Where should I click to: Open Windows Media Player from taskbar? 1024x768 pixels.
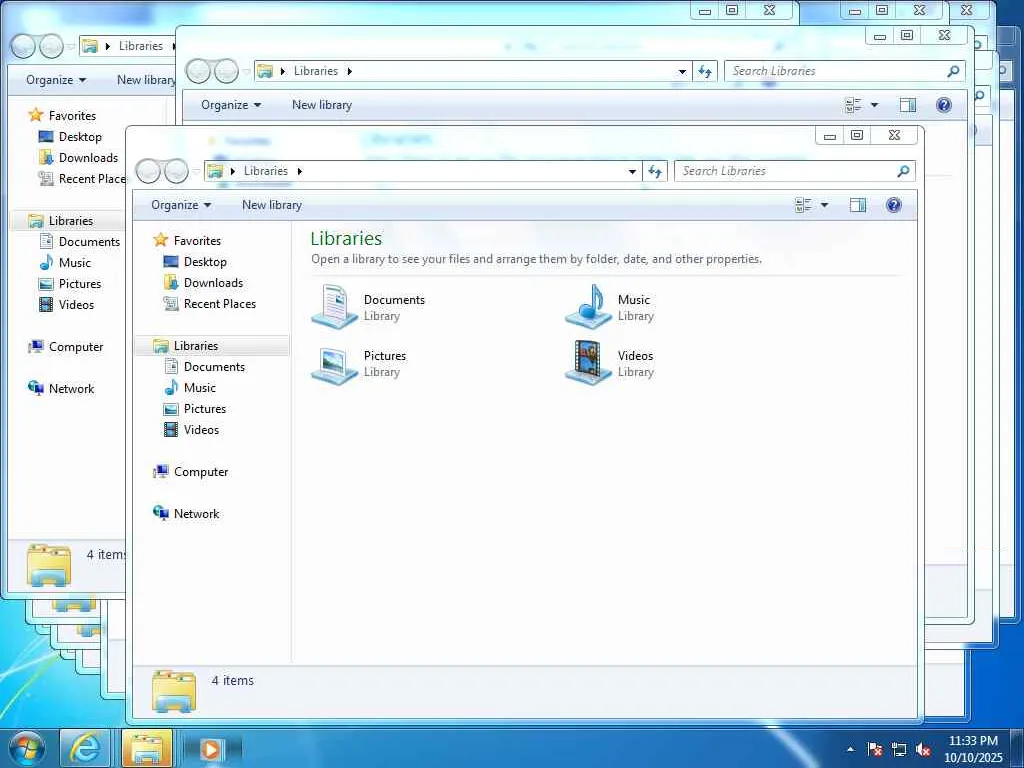coord(210,748)
